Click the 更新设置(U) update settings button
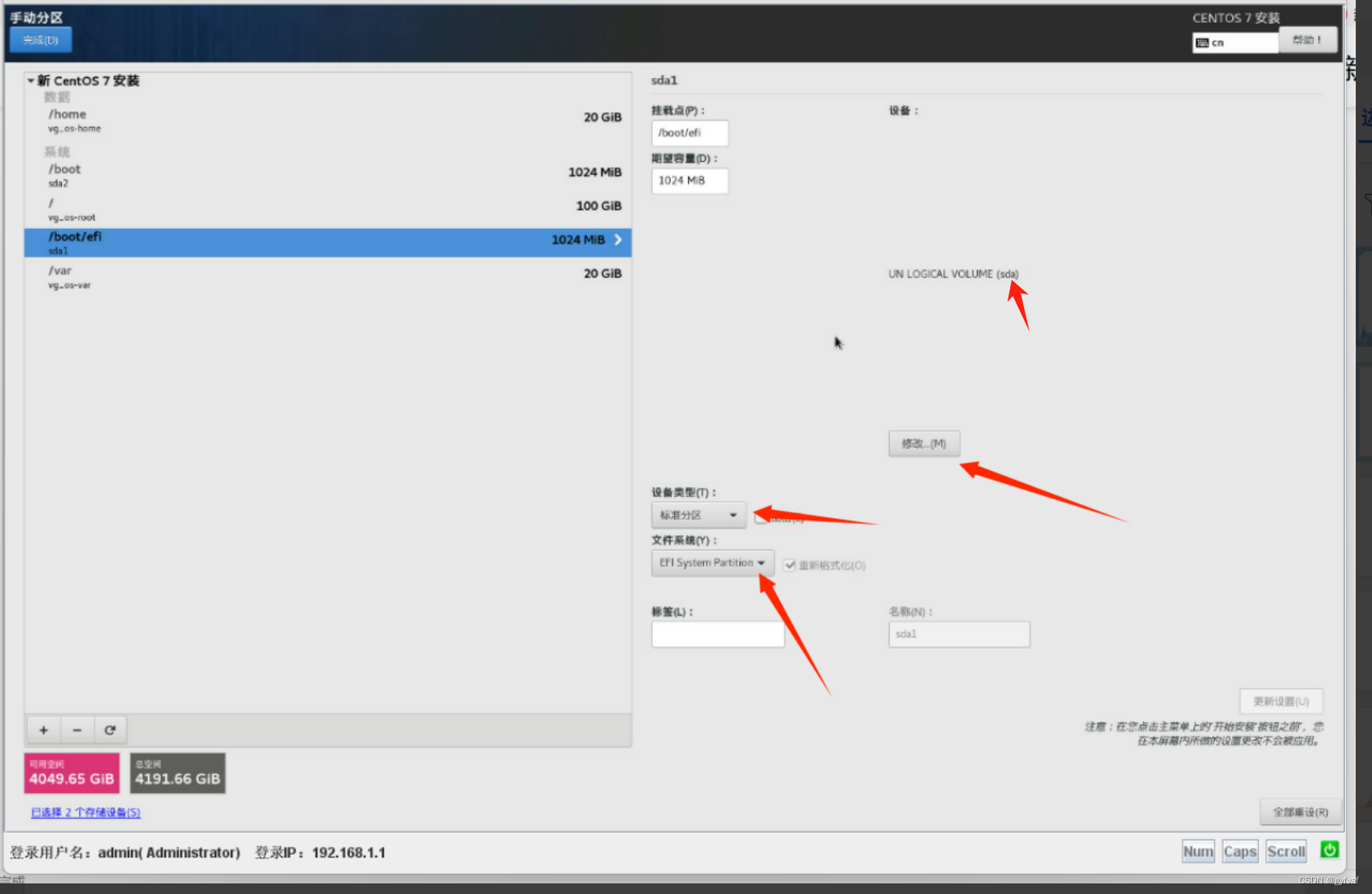Image resolution: width=1372 pixels, height=894 pixels. [x=1281, y=701]
